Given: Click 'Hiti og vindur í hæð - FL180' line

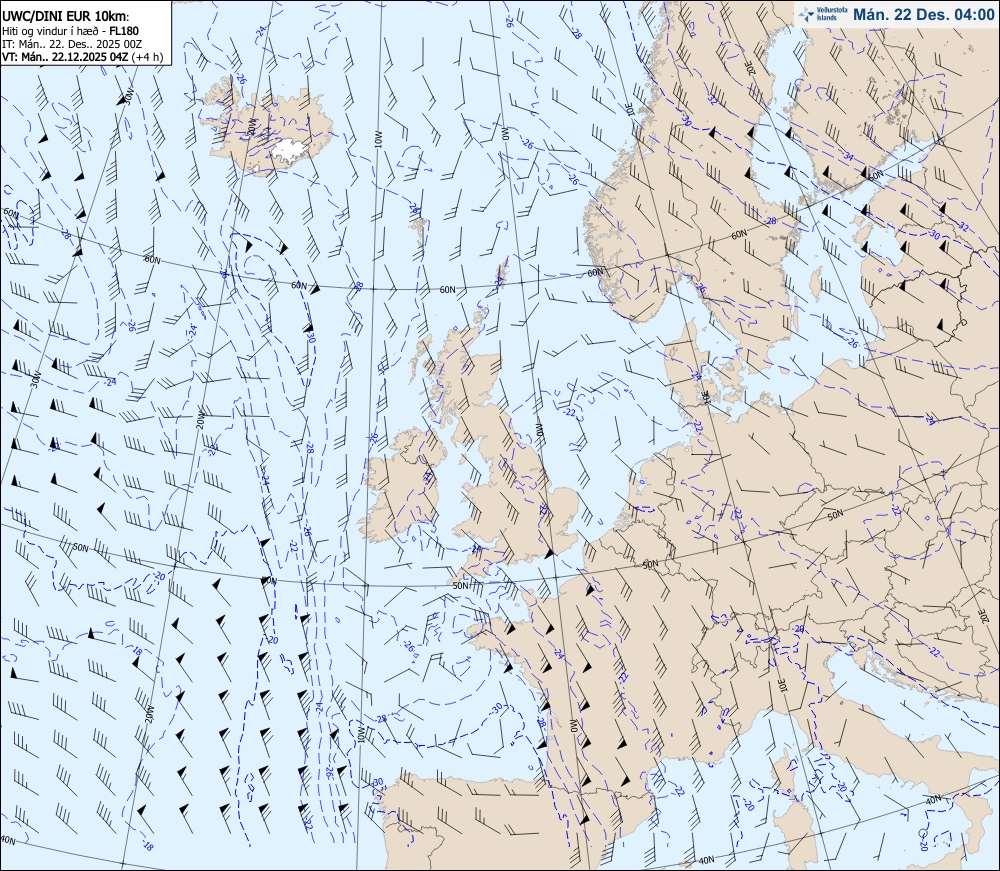Looking at the screenshot, I should pyautogui.click(x=70, y=31).
